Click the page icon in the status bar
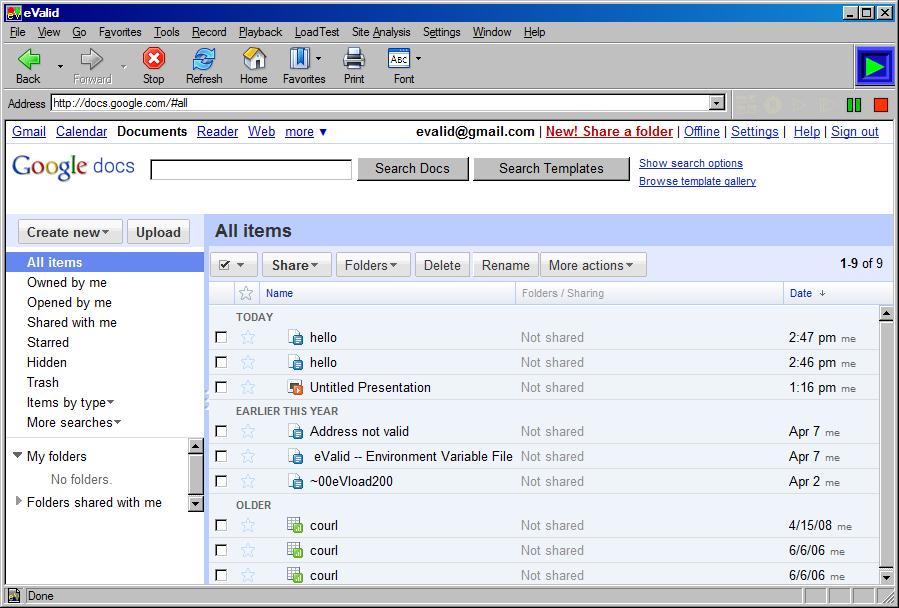 14,596
